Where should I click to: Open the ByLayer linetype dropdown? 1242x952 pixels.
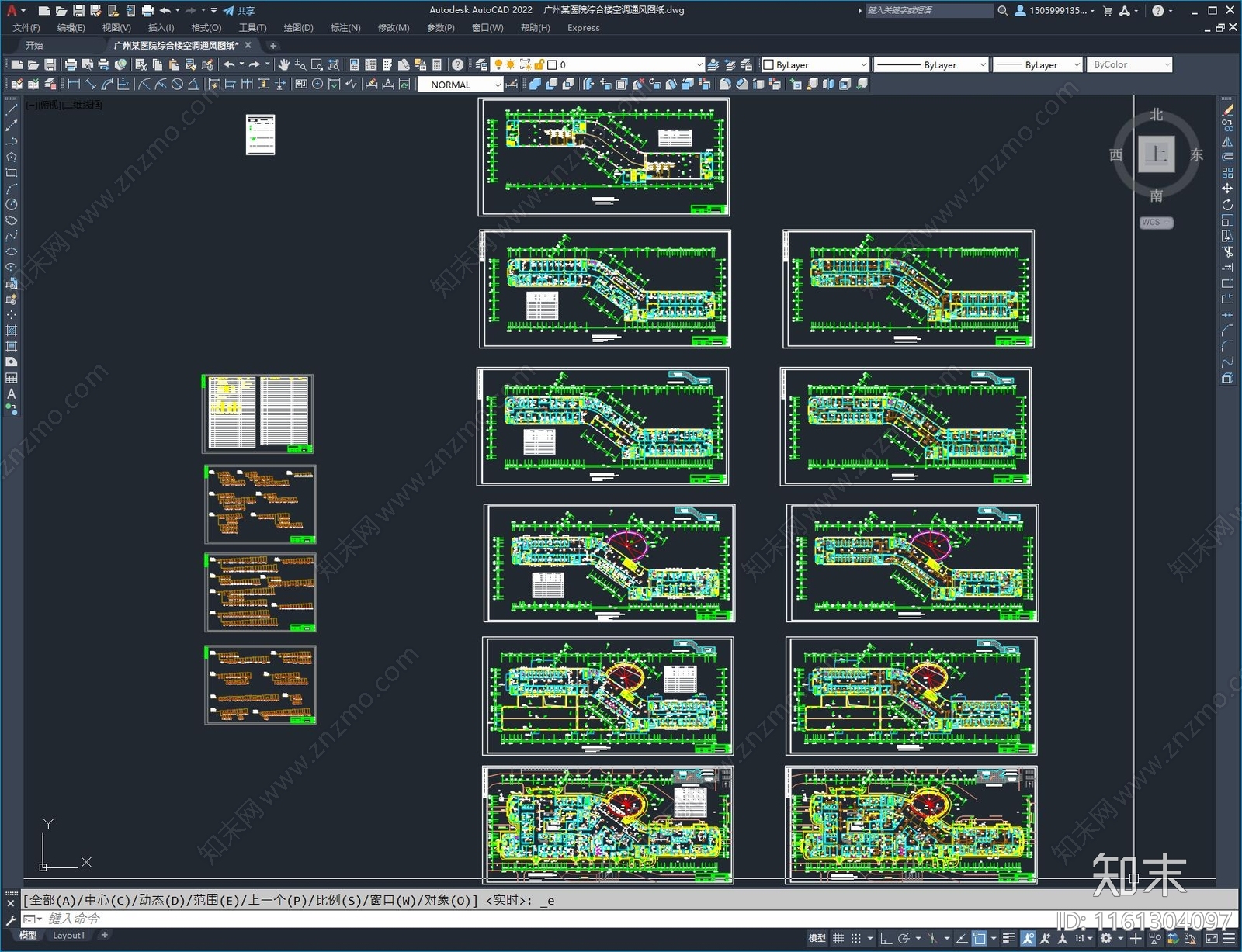930,64
